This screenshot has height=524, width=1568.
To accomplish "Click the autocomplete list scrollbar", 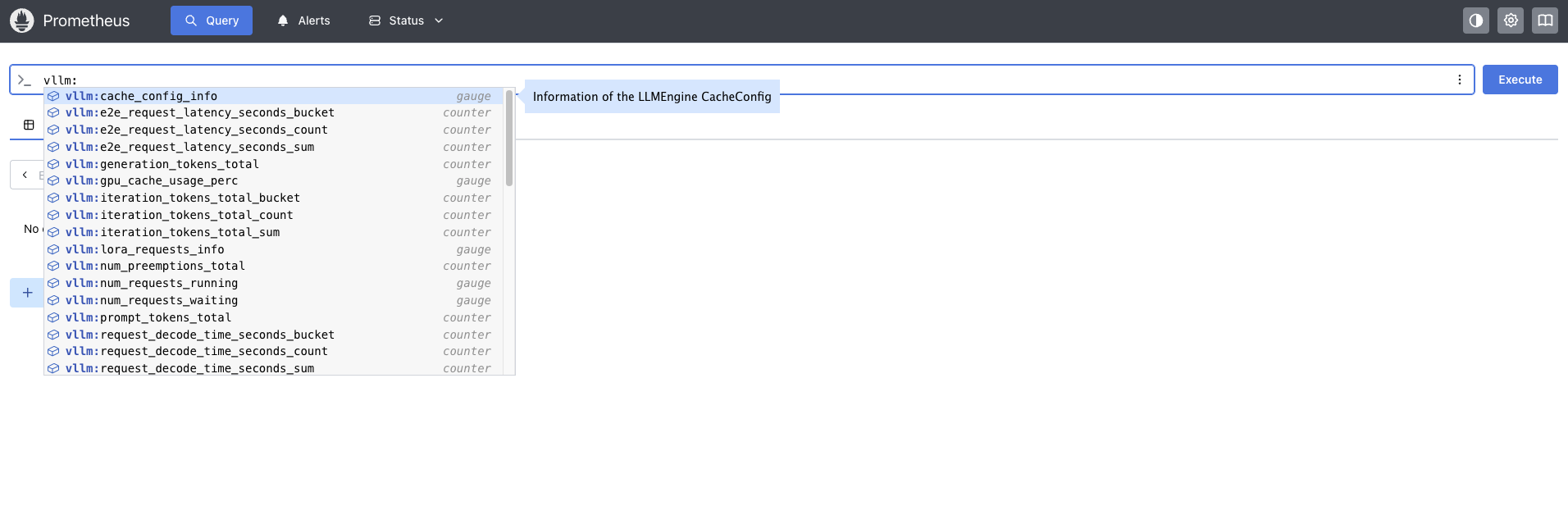I will coord(509,138).
